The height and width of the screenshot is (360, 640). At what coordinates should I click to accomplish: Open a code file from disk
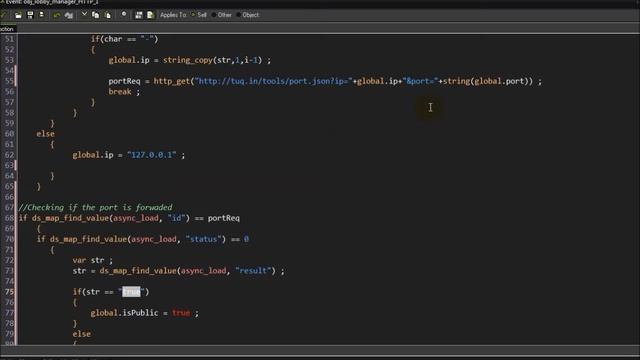(18, 15)
